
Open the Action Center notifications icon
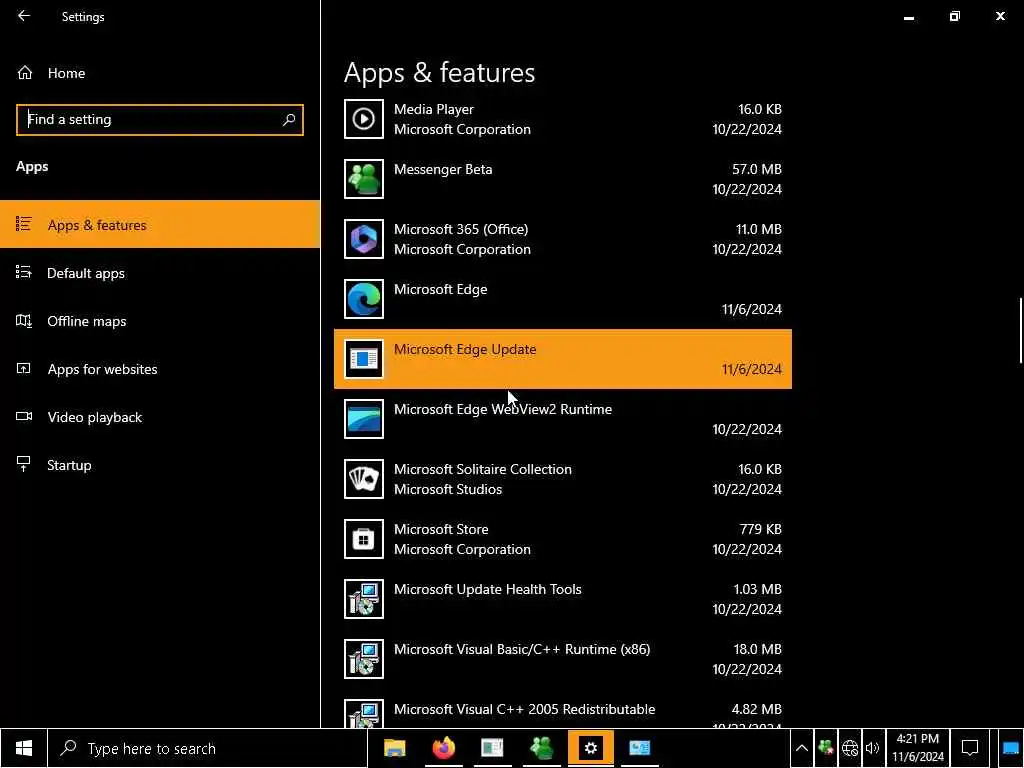(x=970, y=748)
